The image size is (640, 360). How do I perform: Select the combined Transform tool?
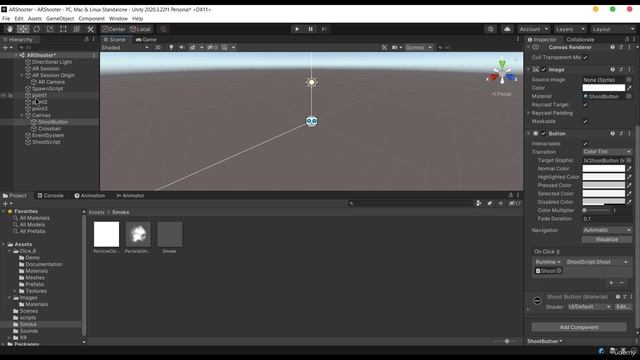[77, 29]
